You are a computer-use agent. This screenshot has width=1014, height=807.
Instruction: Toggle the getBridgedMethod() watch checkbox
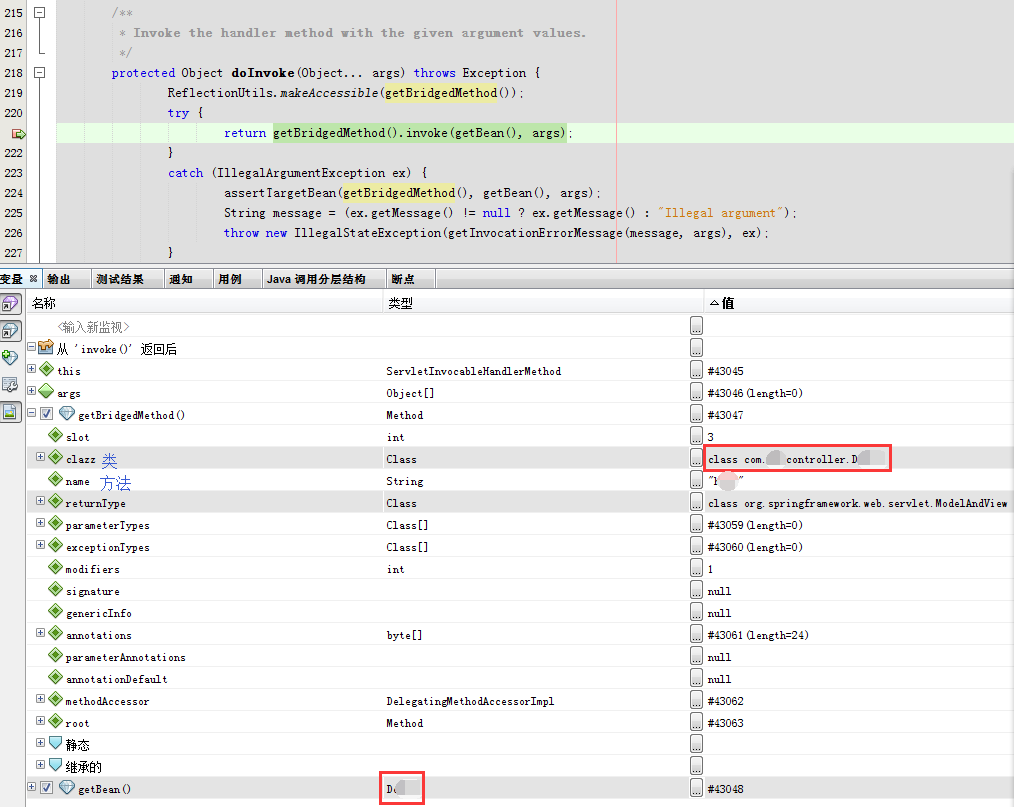[x=47, y=413]
